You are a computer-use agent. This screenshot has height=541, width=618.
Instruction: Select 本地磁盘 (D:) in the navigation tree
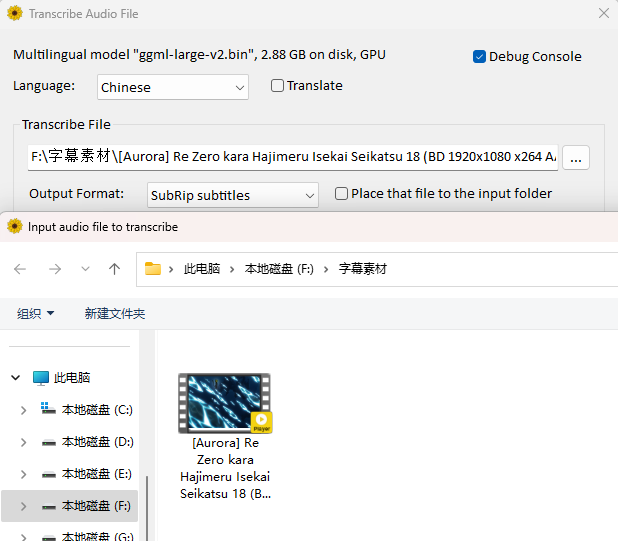click(97, 442)
